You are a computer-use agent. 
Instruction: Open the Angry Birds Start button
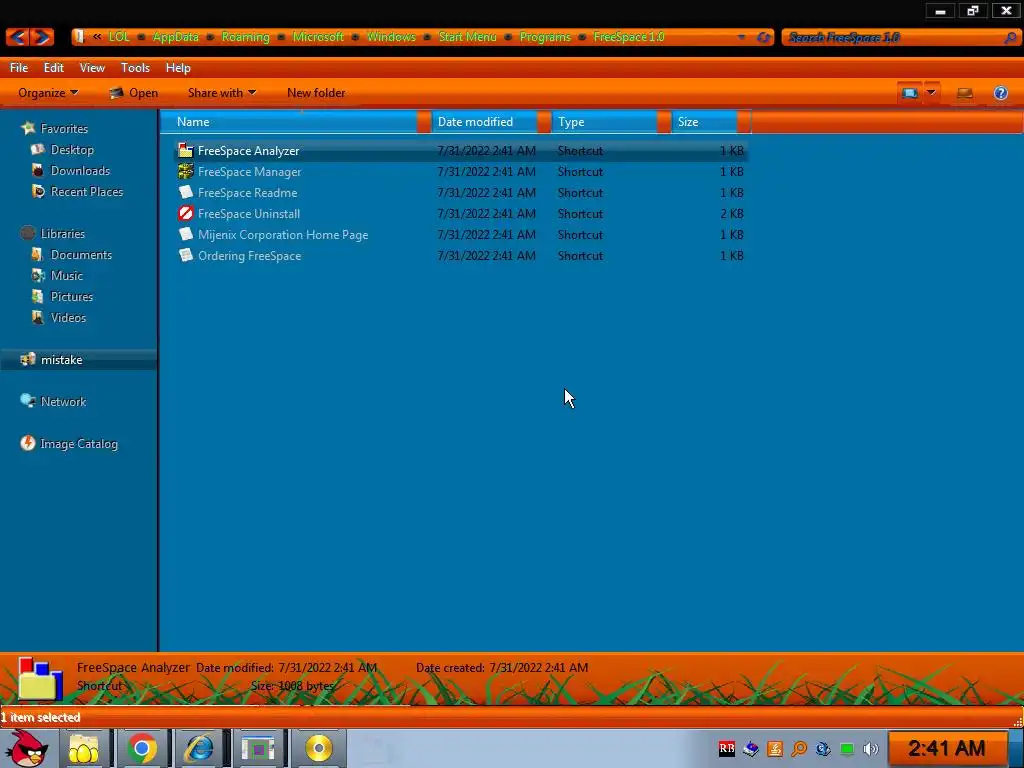coord(27,748)
